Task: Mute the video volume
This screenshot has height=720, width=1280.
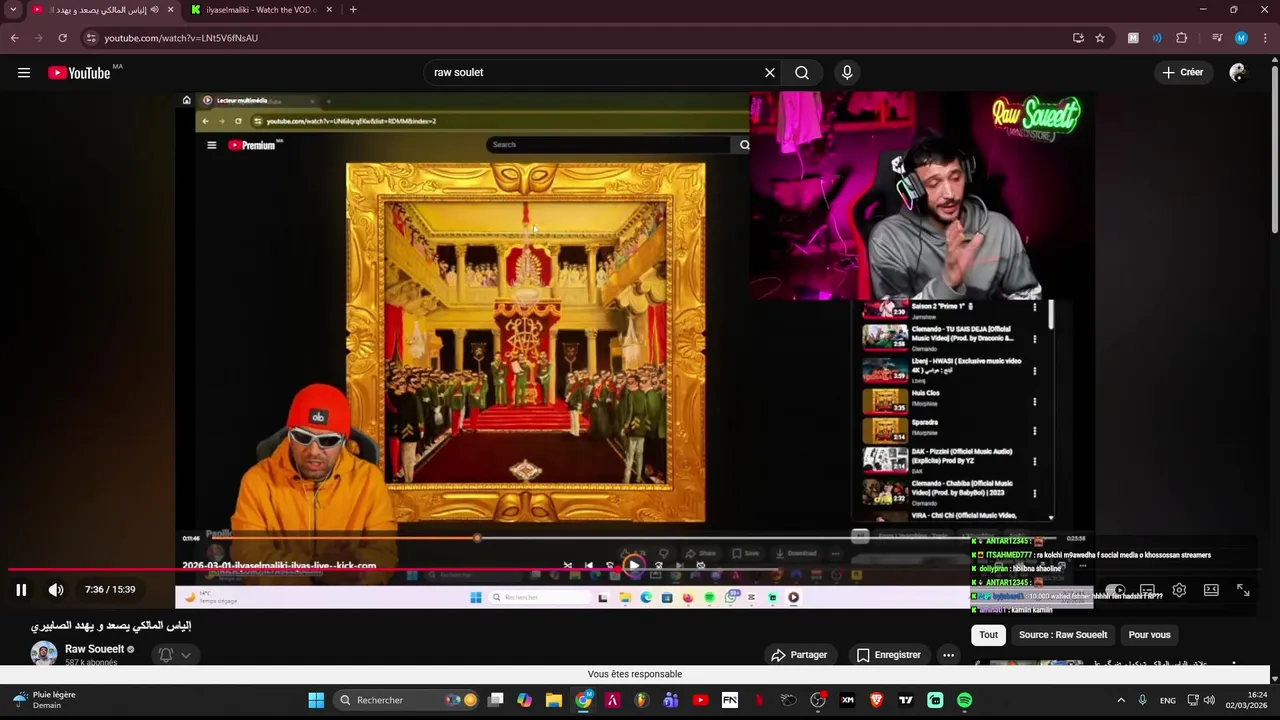Action: point(56,590)
